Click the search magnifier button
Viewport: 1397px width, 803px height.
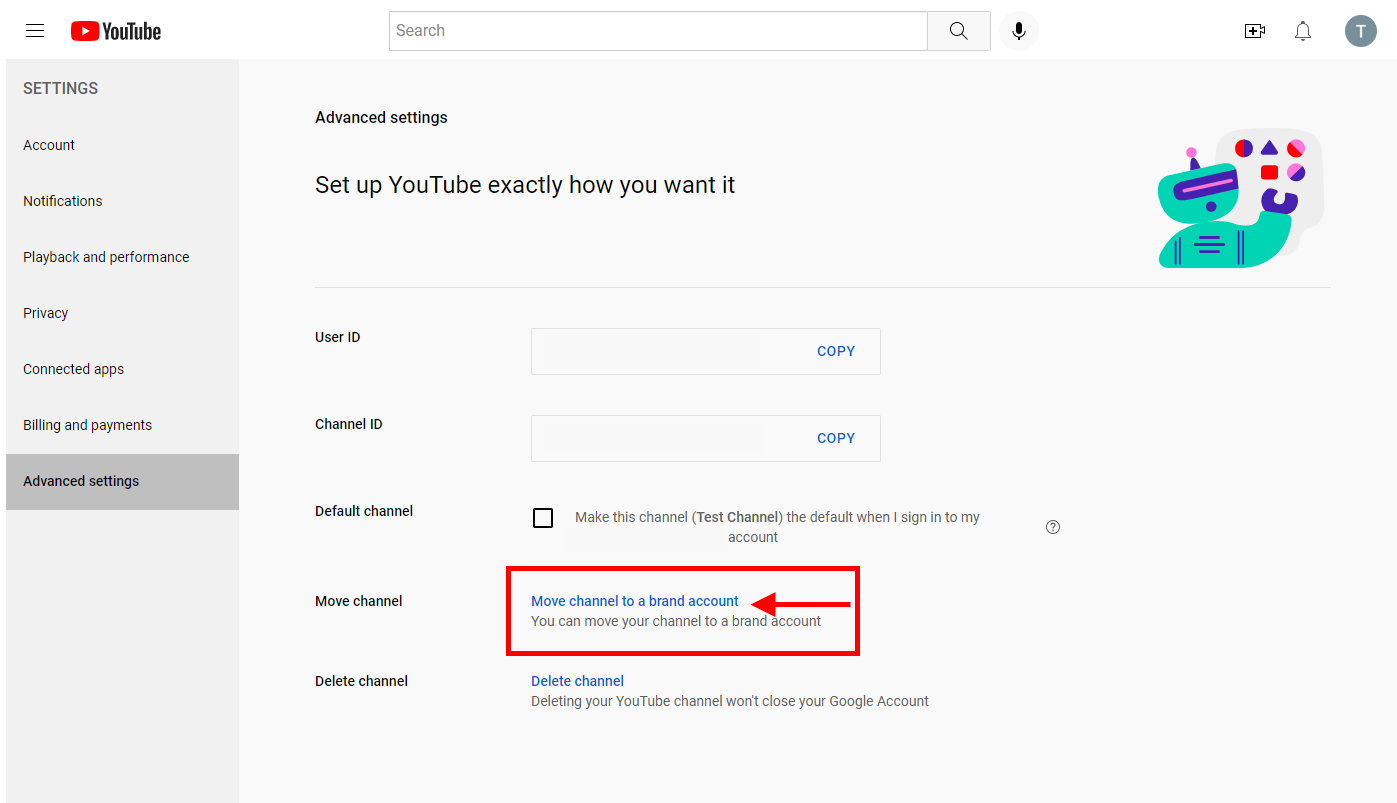point(959,31)
